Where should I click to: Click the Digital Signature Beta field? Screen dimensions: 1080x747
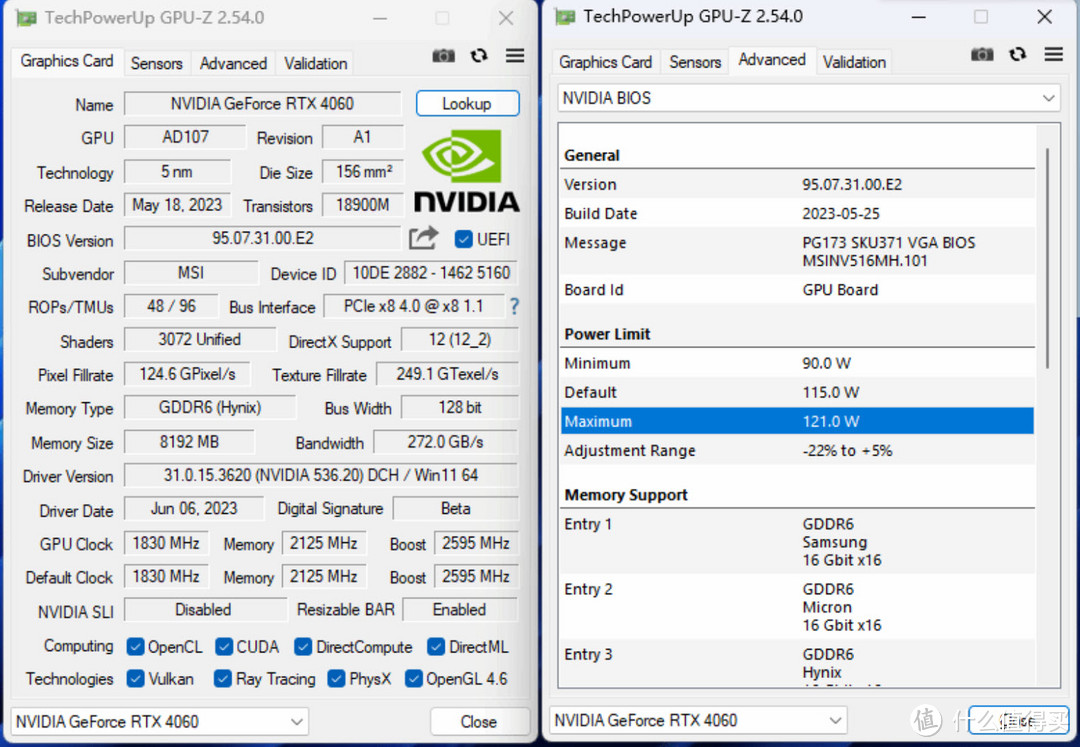click(x=455, y=509)
